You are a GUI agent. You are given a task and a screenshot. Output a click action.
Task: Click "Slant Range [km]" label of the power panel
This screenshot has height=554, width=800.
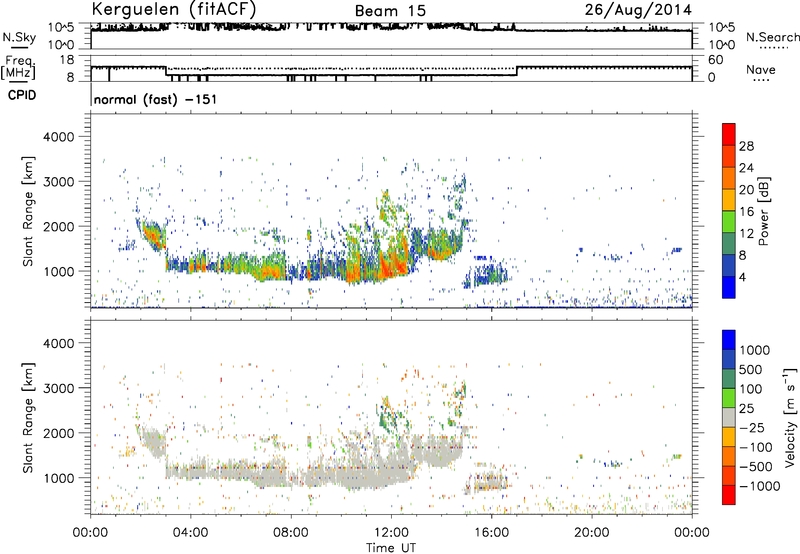coord(28,211)
